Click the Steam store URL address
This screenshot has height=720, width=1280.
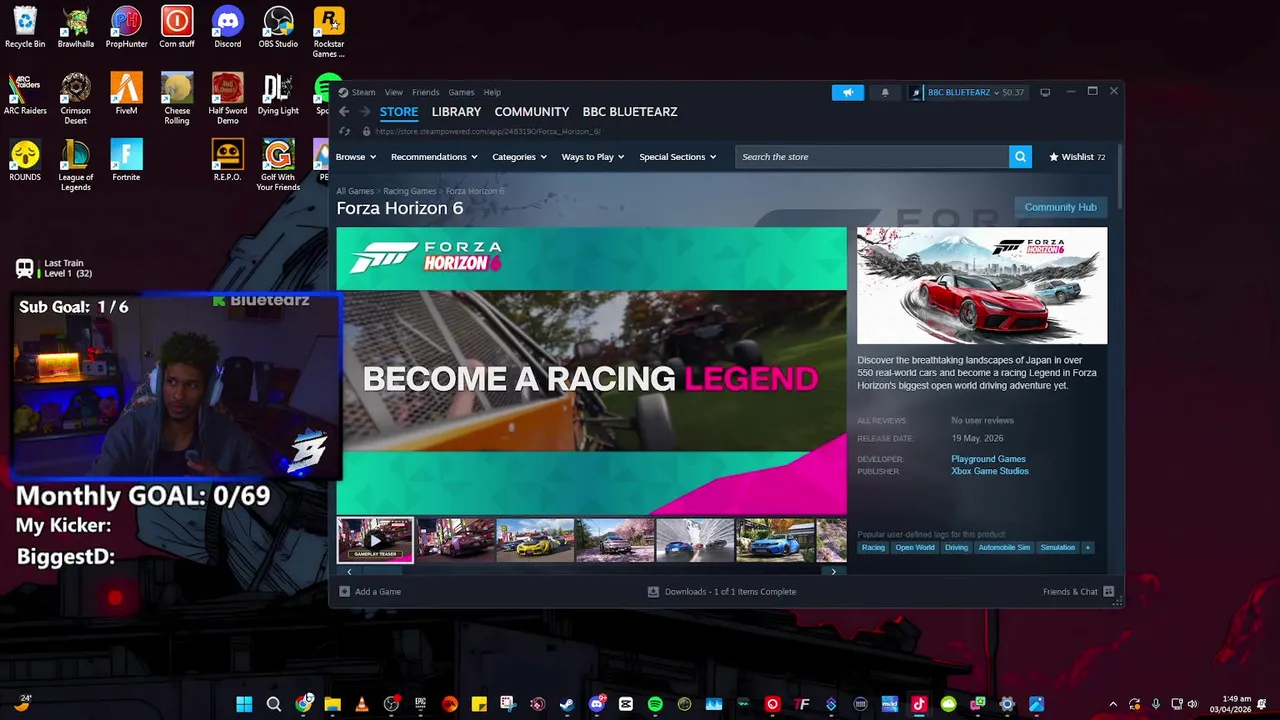488,131
